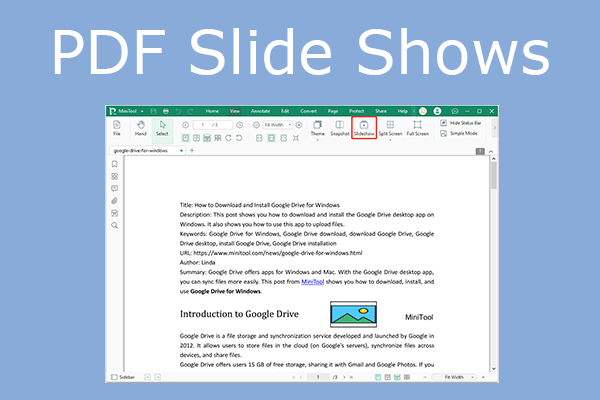Go to next page in the status bar
Viewport: 600px width, 400px height.
344,377
